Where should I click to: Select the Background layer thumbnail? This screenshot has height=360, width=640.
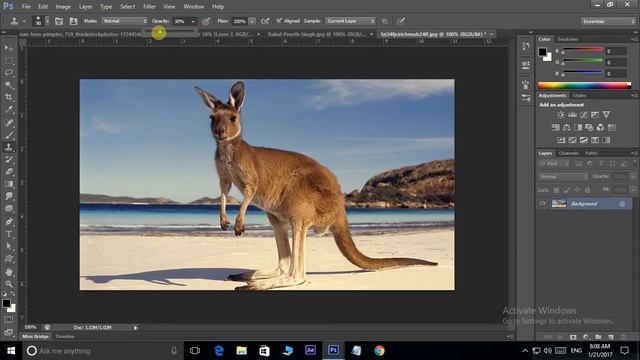pos(559,203)
